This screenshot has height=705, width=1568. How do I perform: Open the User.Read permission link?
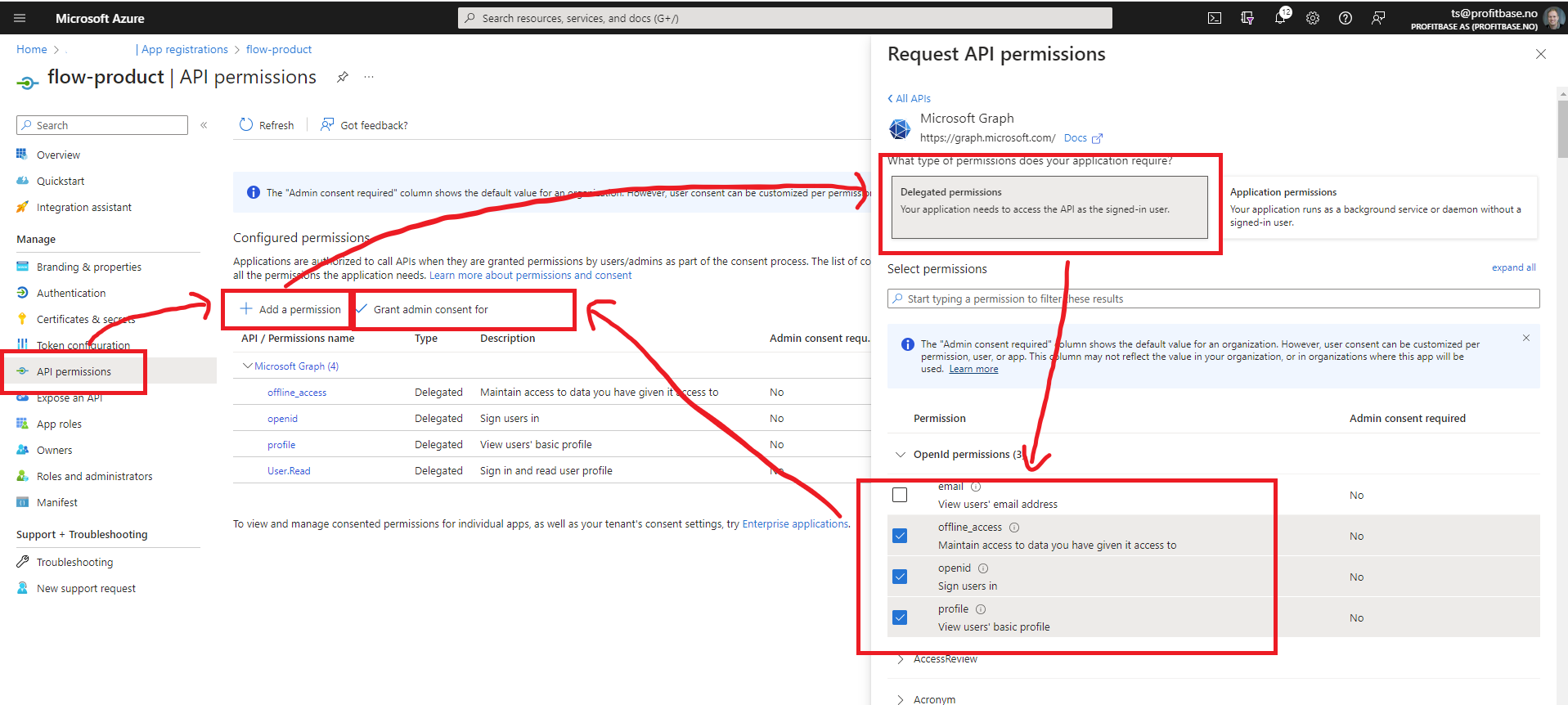pyautogui.click(x=289, y=470)
